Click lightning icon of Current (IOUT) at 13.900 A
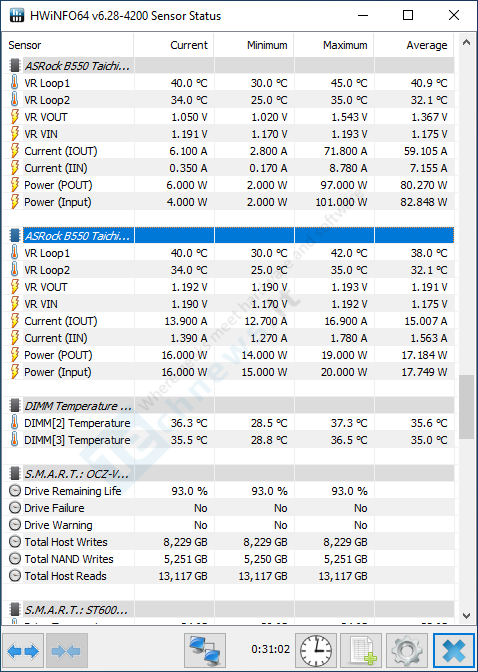478x672 pixels. pyautogui.click(x=15, y=321)
